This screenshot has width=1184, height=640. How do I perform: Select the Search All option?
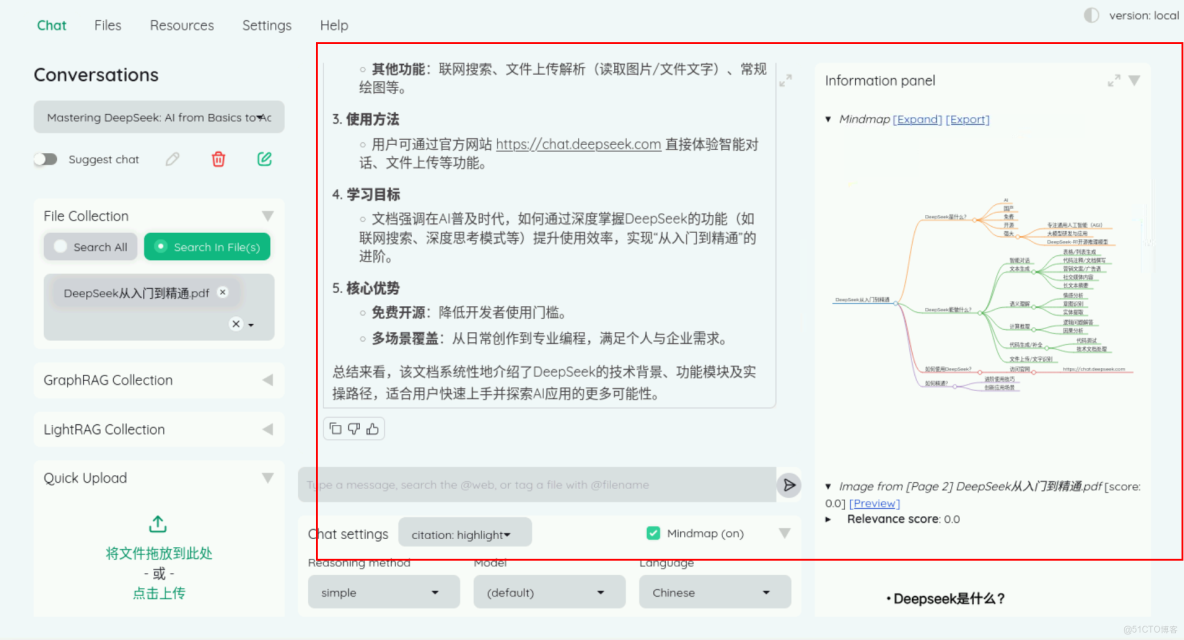tap(90, 246)
